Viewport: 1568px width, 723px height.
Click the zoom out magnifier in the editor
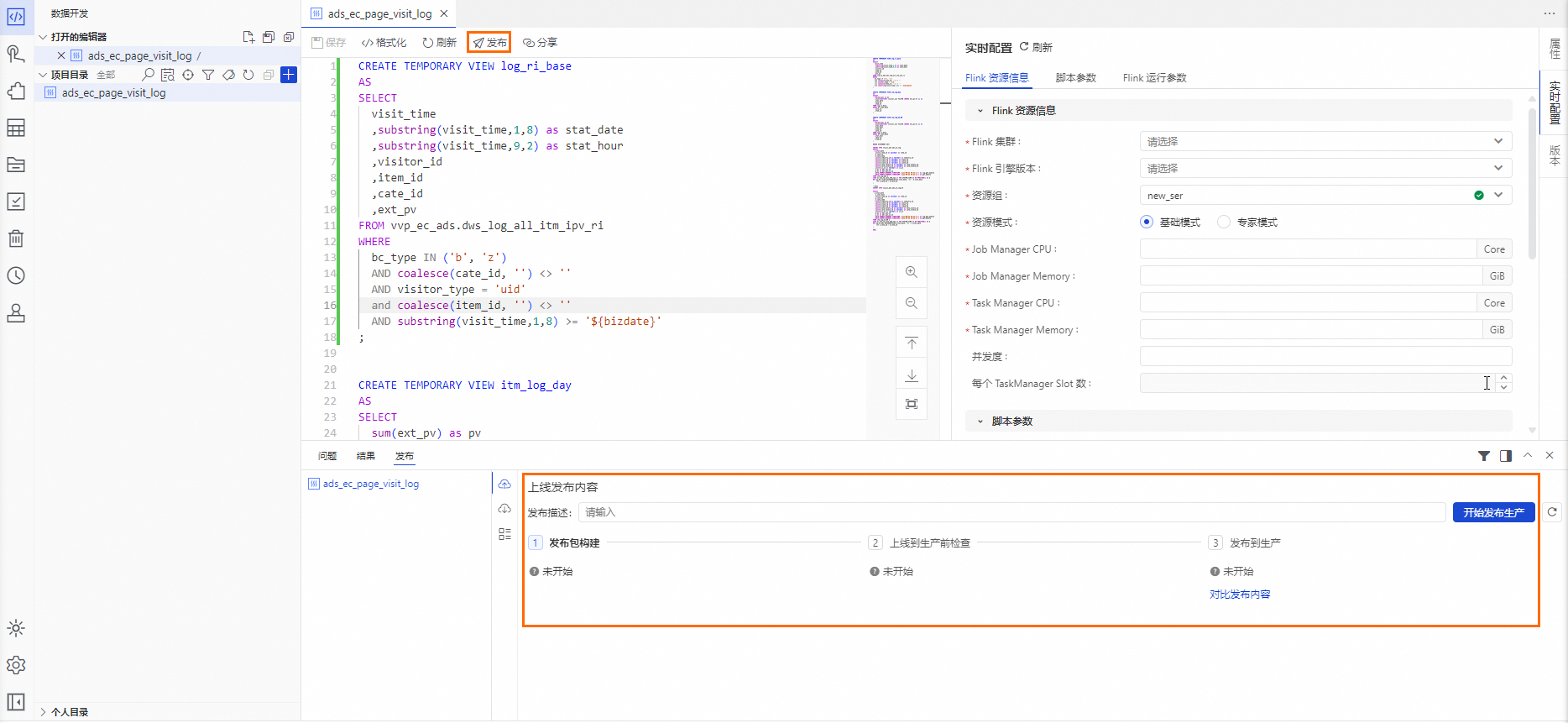pyautogui.click(x=912, y=303)
